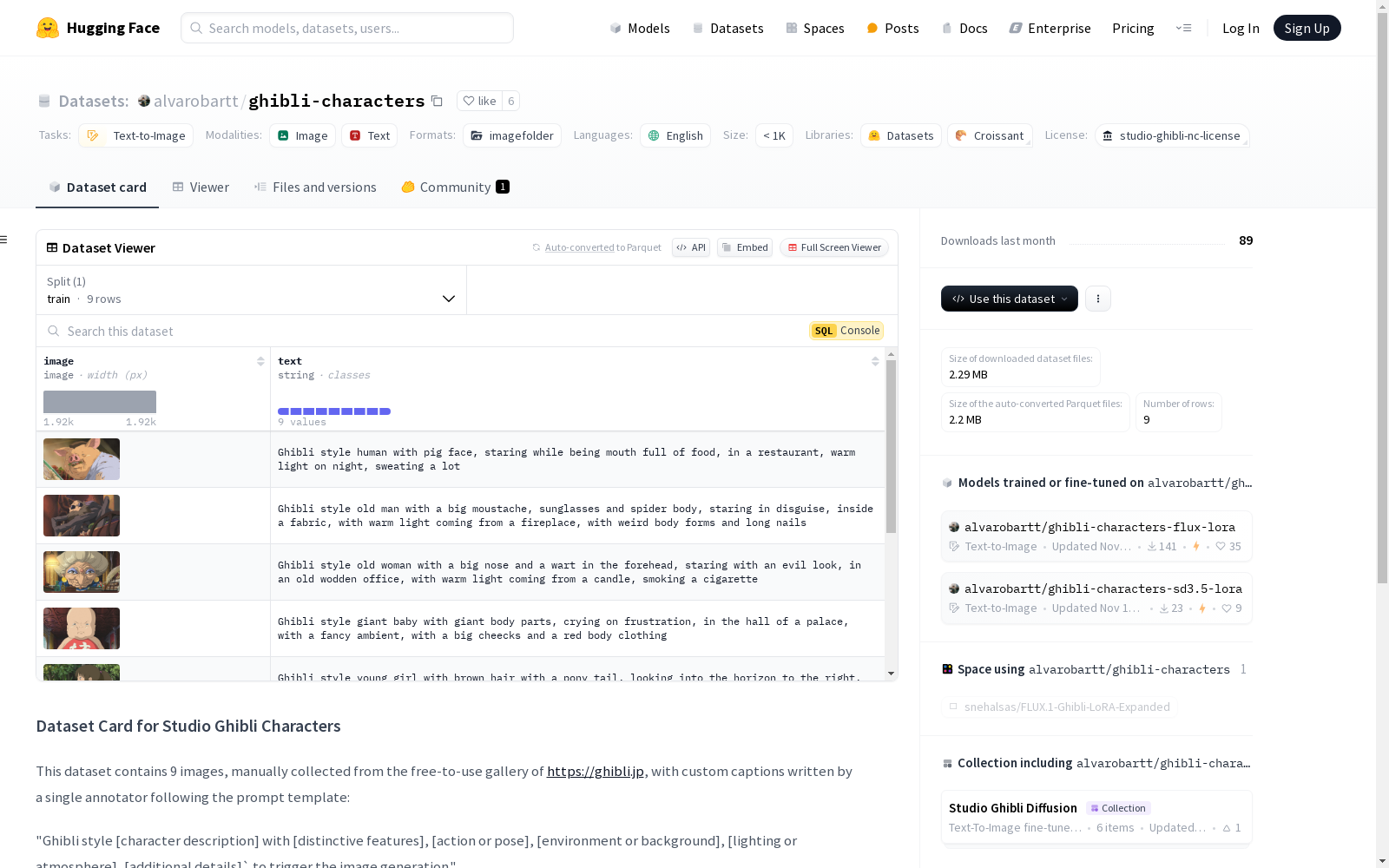Click the magnifier in Search this dataset
The image size is (1389, 868).
54,331
